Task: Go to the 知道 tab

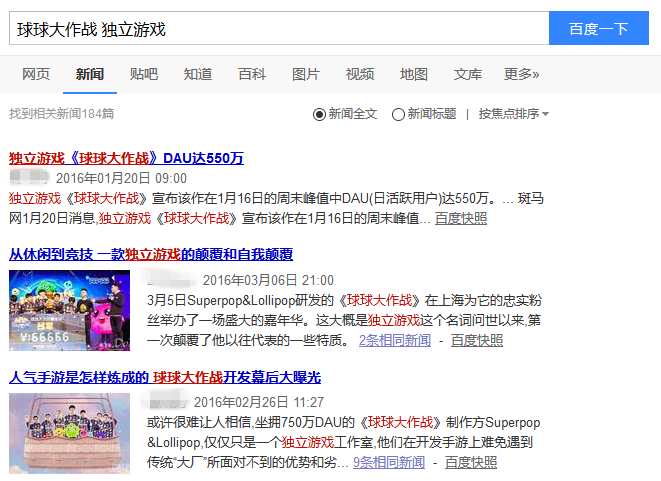Action: [198, 74]
